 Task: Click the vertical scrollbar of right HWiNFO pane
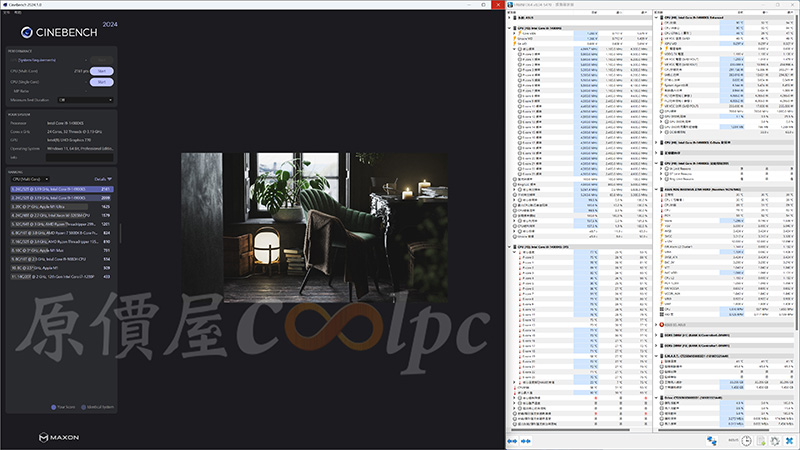click(796, 173)
